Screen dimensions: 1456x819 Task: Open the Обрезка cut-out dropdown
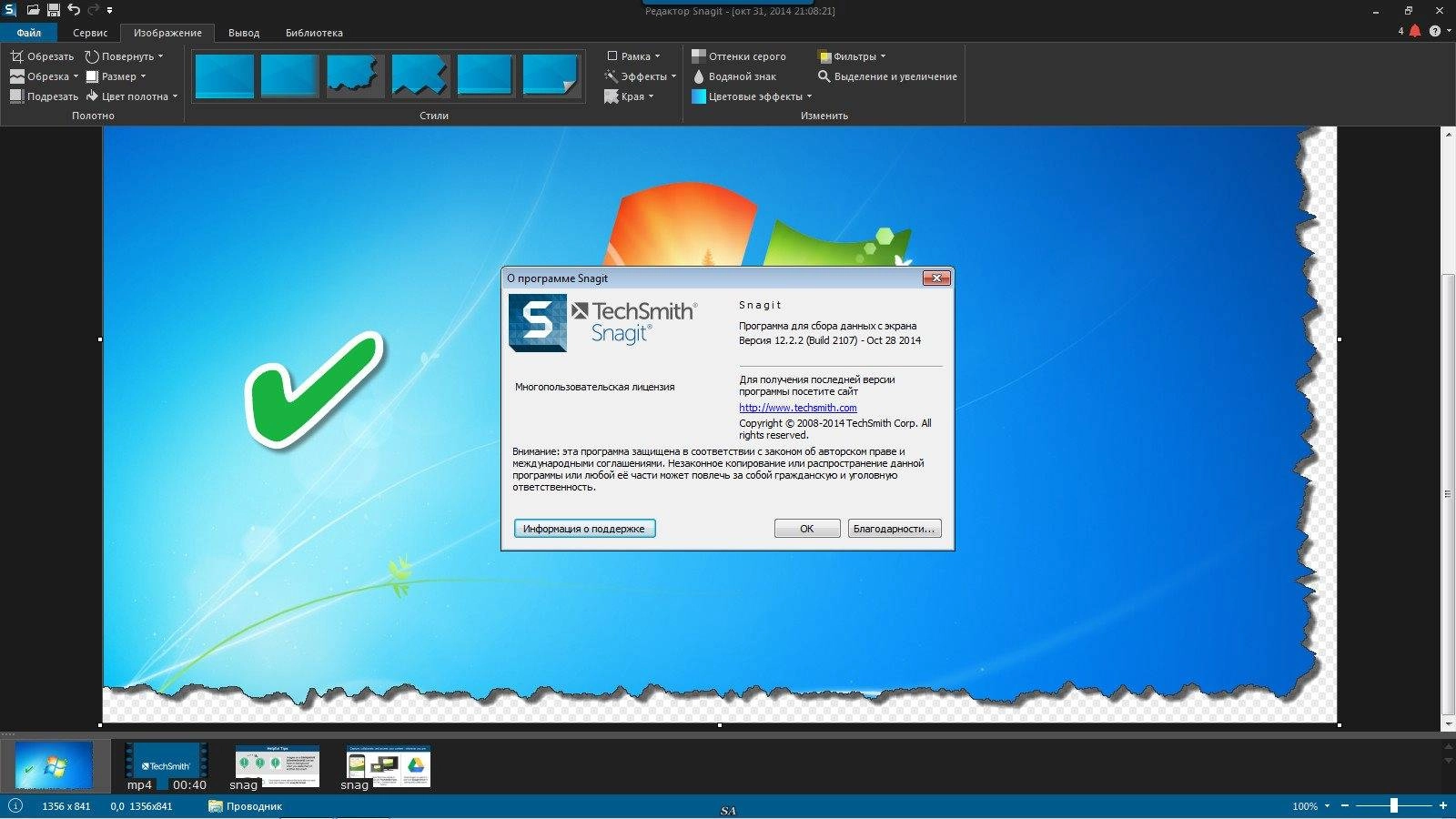click(44, 76)
